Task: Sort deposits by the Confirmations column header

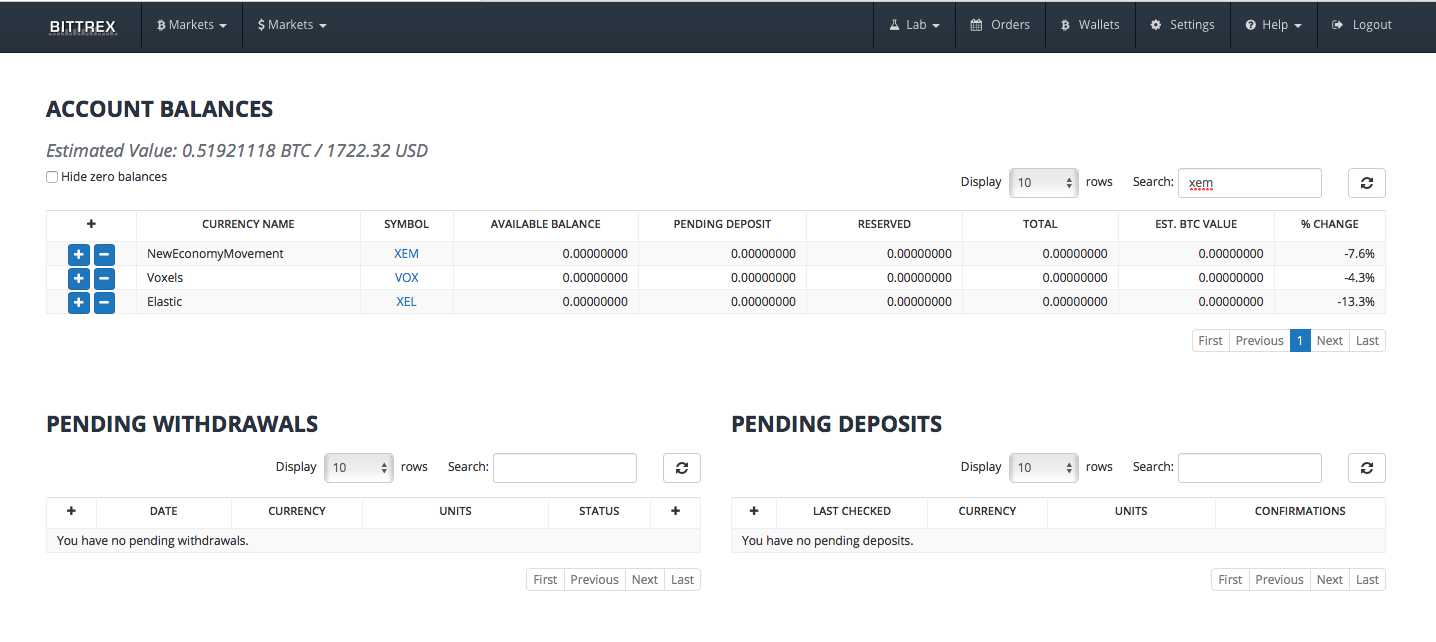Action: click(x=1300, y=511)
